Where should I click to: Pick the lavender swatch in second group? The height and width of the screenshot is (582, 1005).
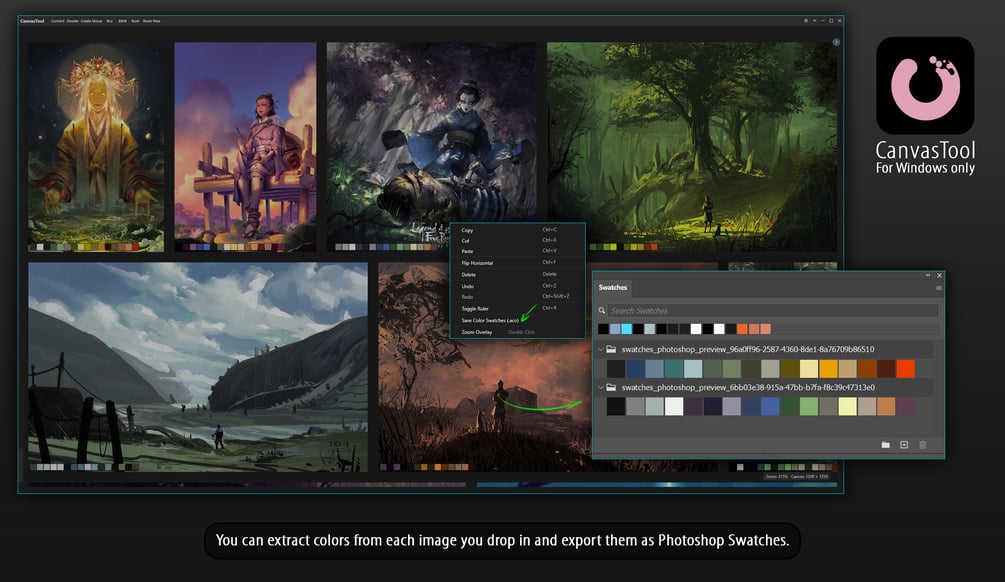731,406
